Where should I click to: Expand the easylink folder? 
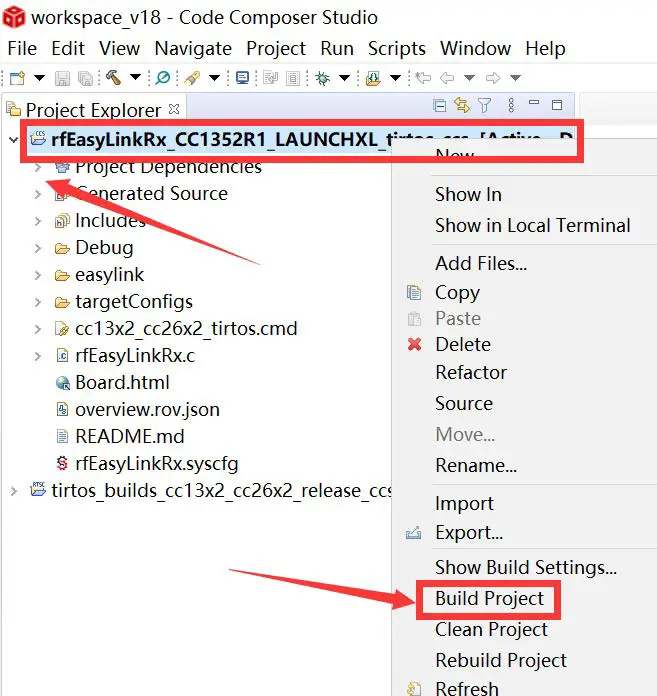(x=38, y=275)
